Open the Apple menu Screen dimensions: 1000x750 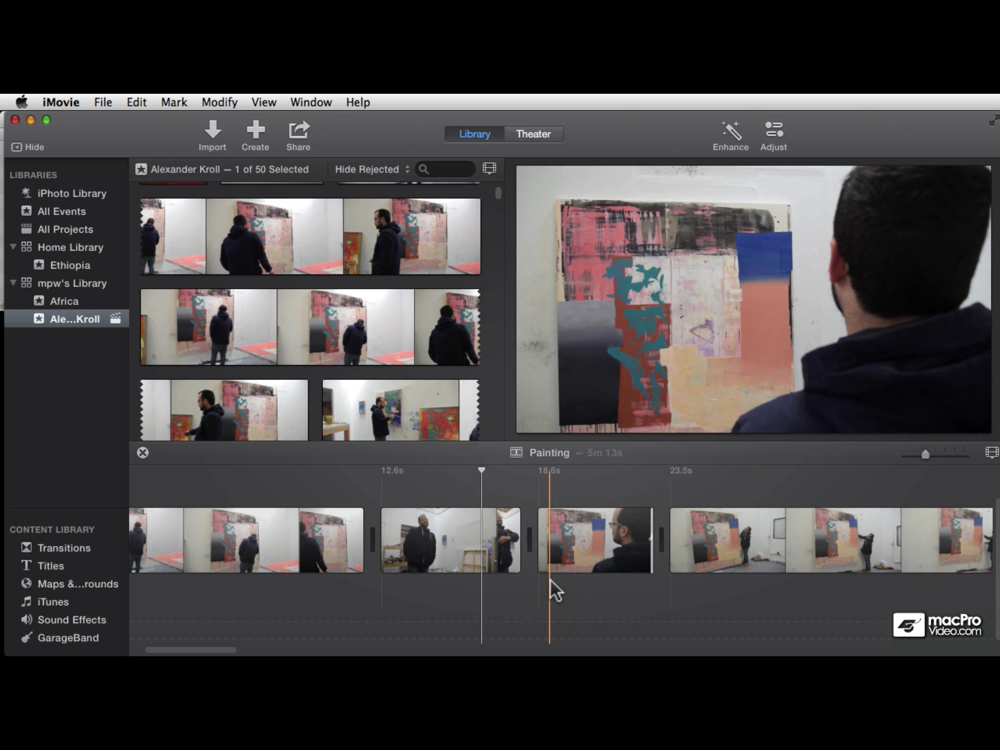(x=21, y=102)
